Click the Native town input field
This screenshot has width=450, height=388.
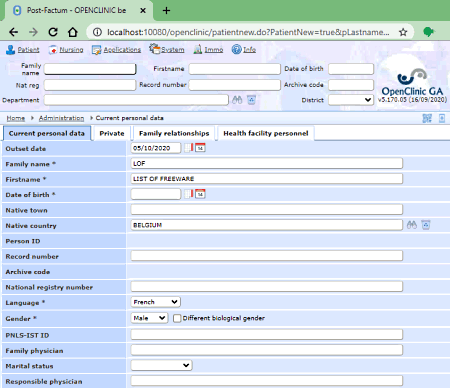pos(267,210)
